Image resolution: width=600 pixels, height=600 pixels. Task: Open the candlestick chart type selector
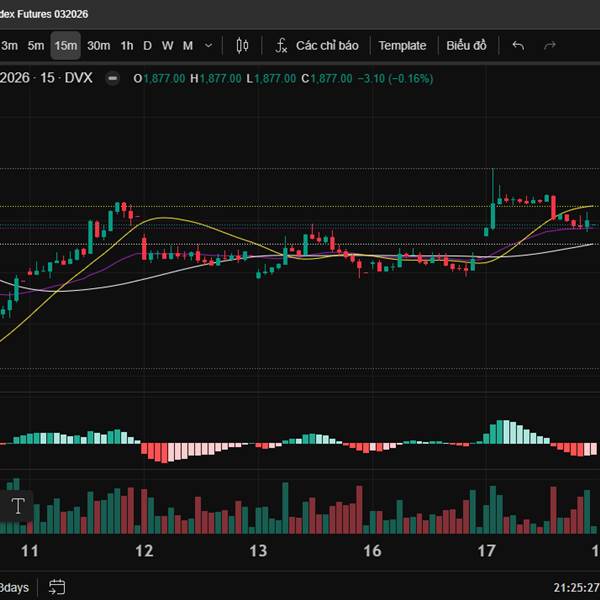(x=242, y=45)
